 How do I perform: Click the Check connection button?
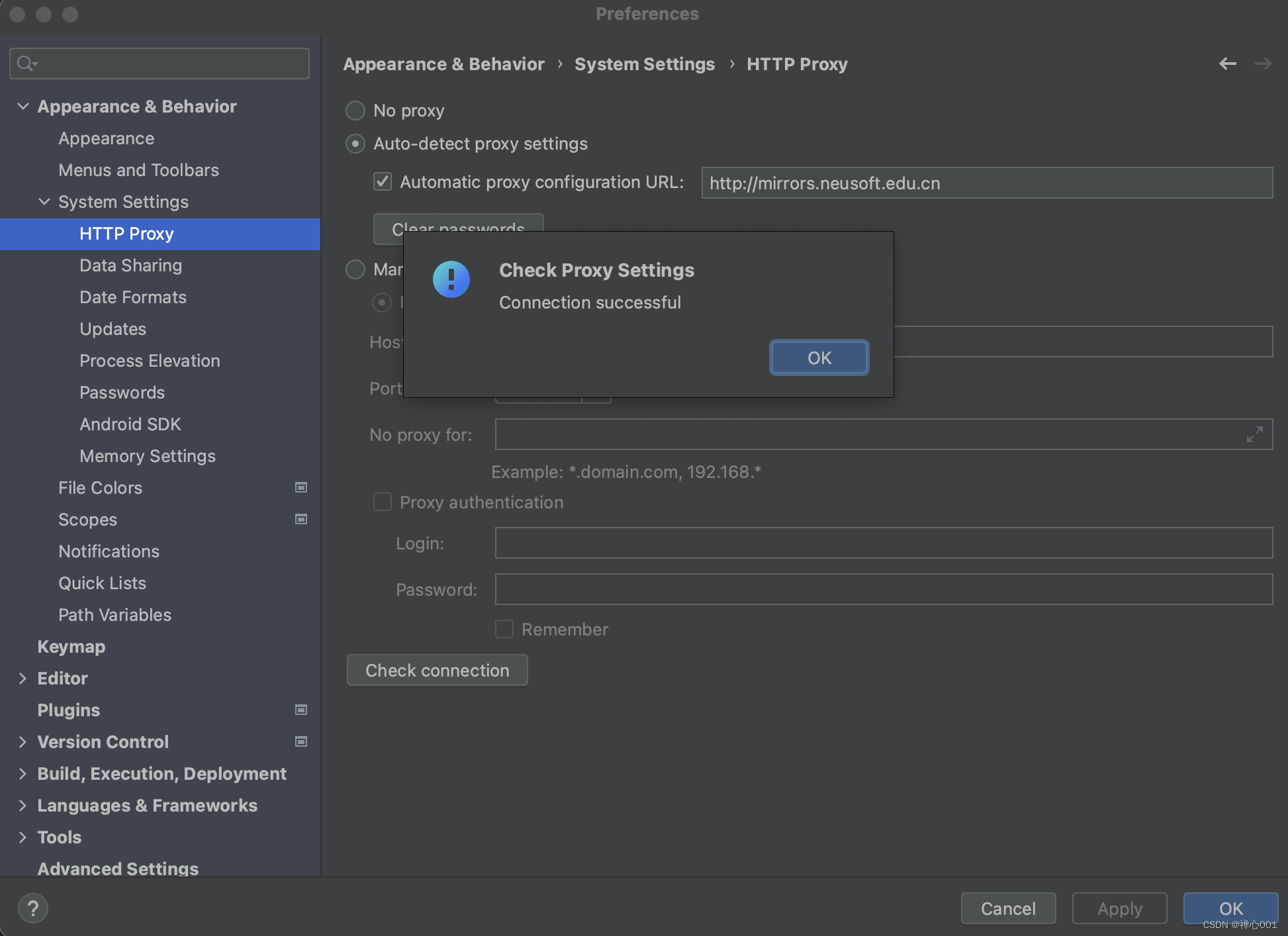tap(437, 670)
